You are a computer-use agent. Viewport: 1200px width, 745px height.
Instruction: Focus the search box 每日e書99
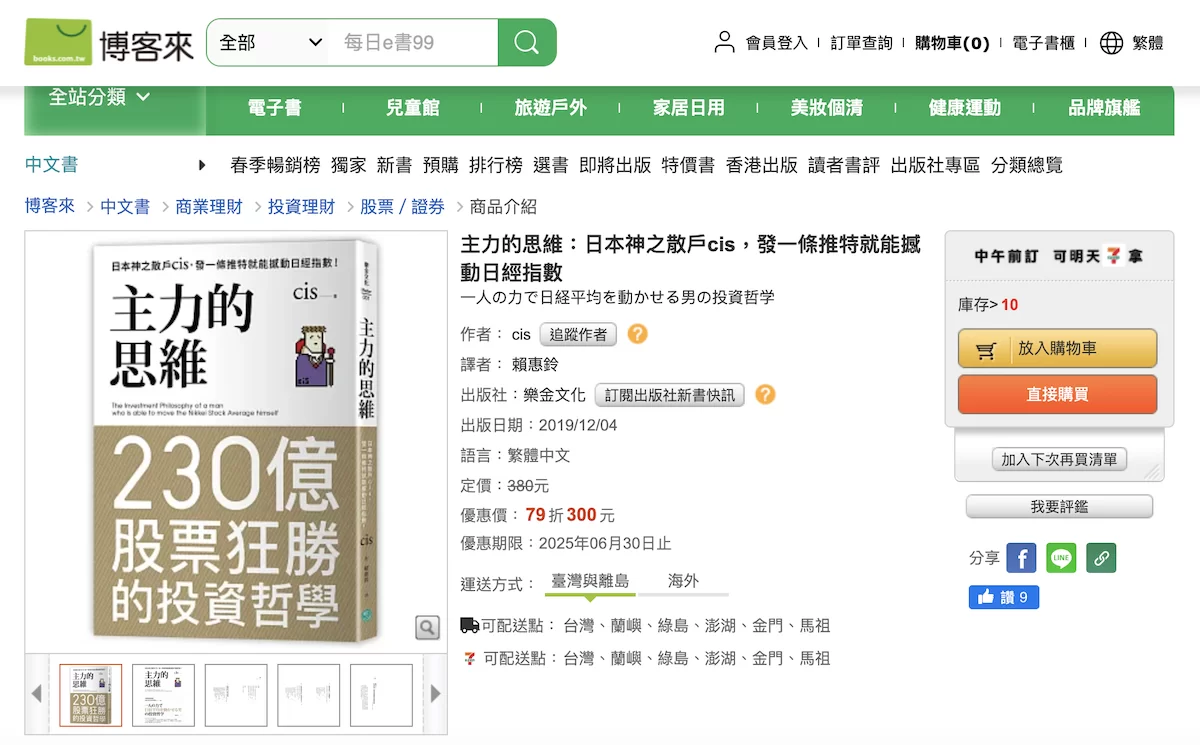(x=413, y=43)
